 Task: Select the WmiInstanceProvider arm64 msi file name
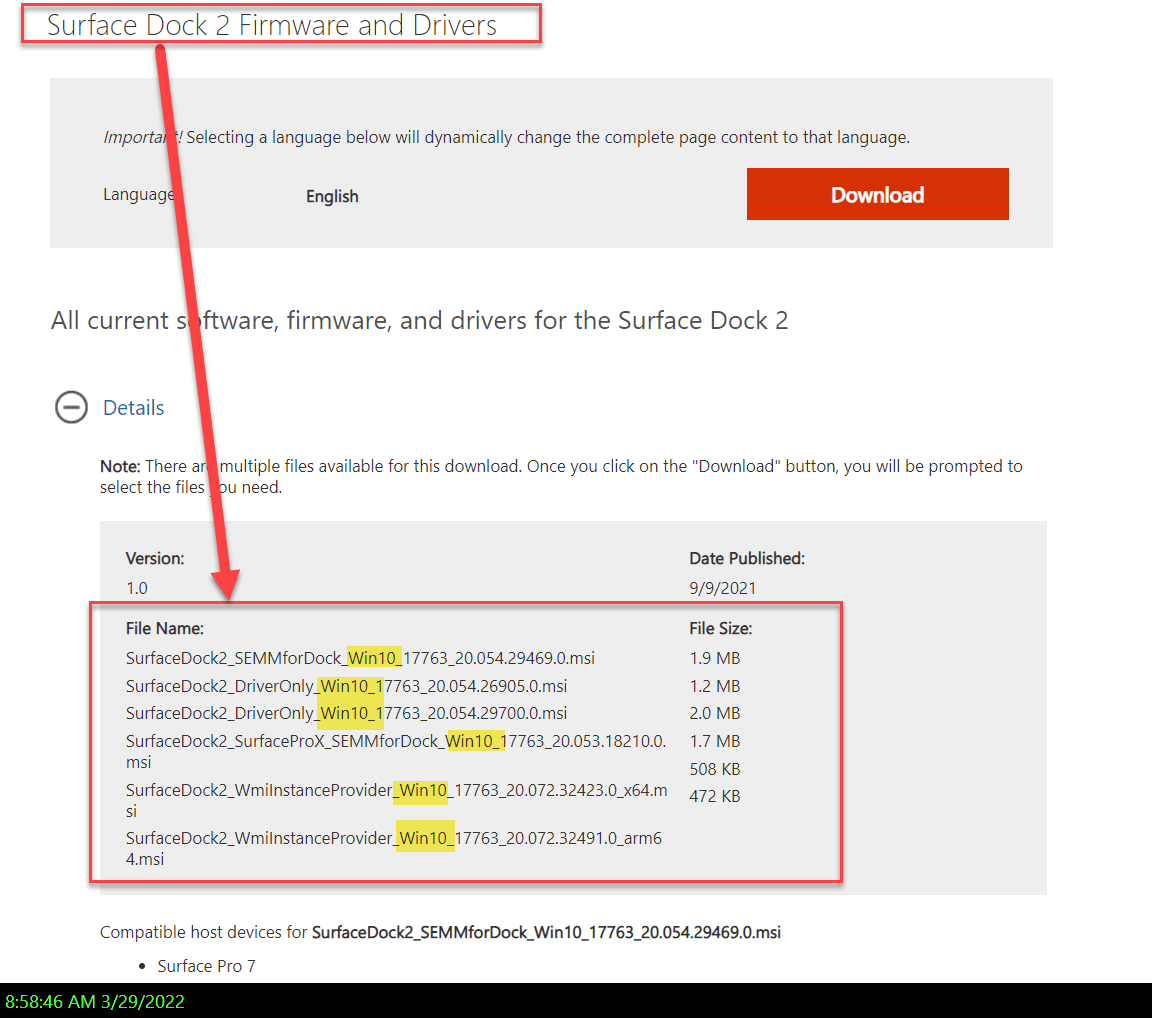[x=394, y=848]
